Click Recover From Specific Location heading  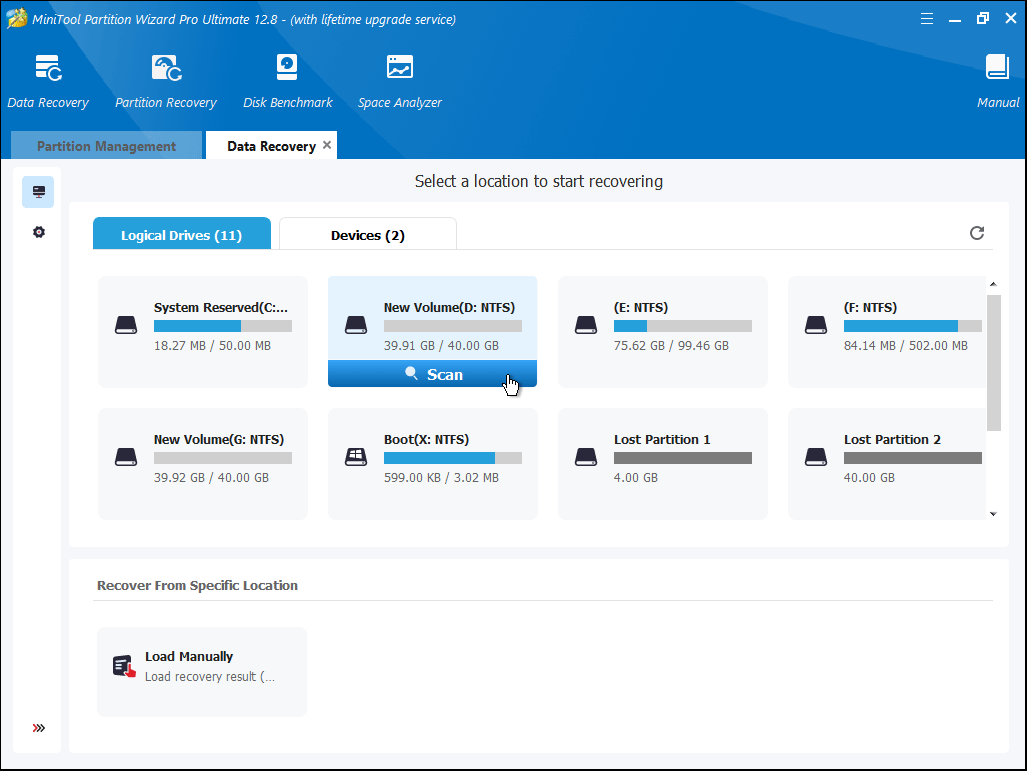tap(197, 585)
